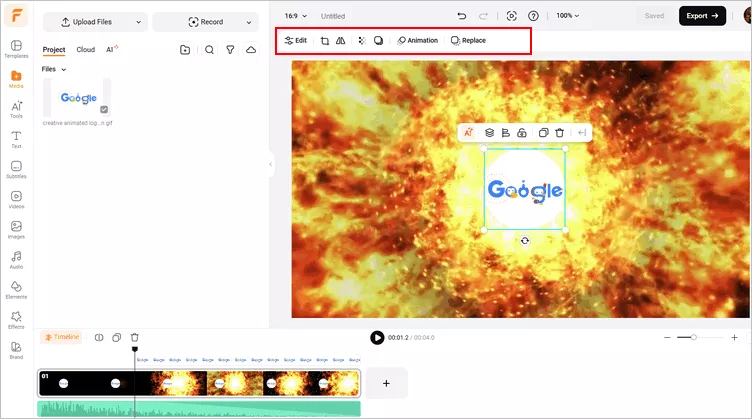
Task: Zoom in timeline with plus button
Action: click(734, 338)
